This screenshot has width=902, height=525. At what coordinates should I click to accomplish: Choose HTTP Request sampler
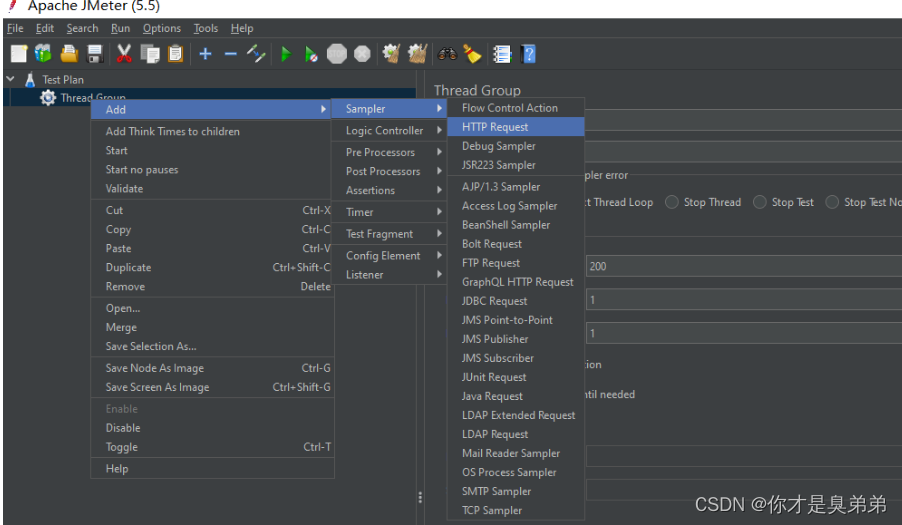pyautogui.click(x=516, y=127)
